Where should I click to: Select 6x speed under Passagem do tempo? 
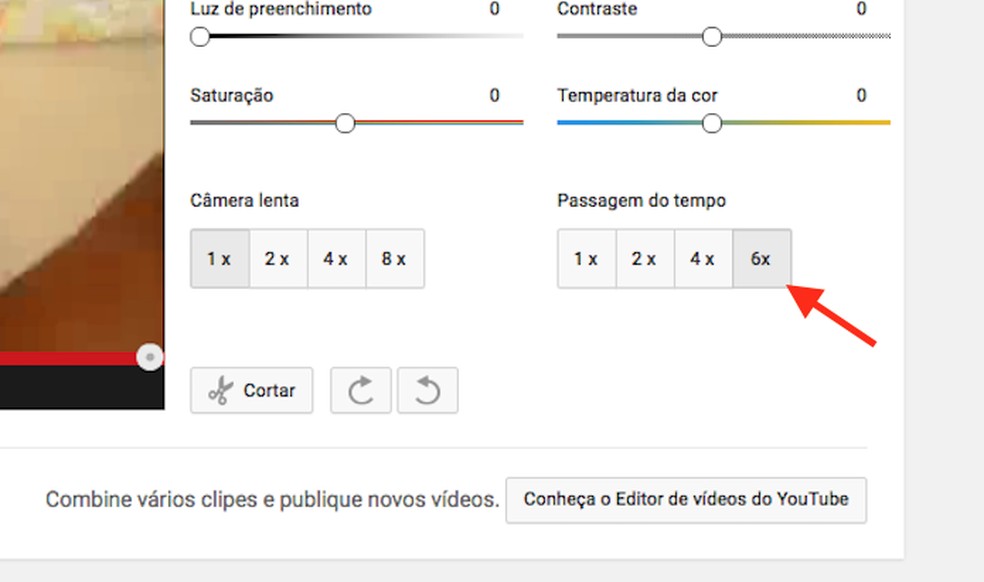762,258
